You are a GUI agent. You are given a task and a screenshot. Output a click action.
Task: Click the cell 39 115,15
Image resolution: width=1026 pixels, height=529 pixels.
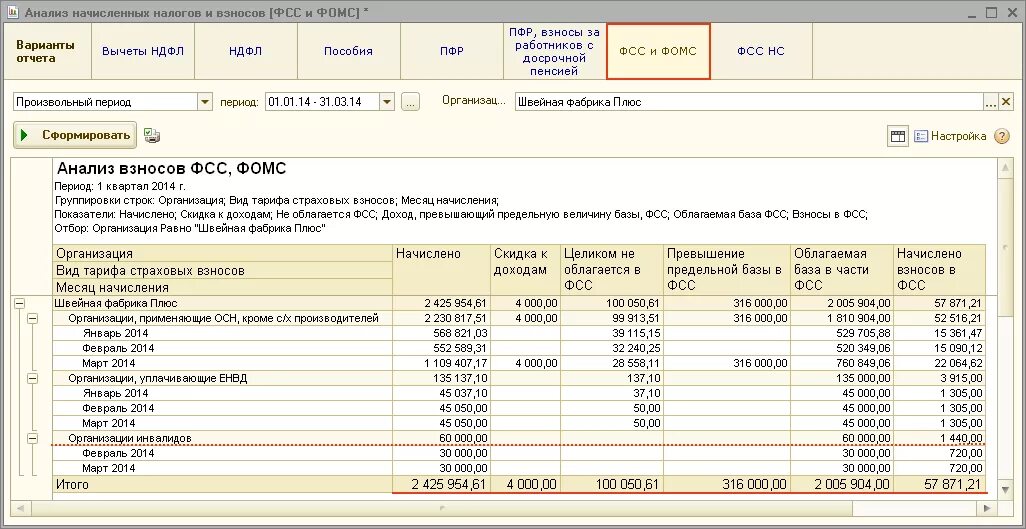(612, 333)
